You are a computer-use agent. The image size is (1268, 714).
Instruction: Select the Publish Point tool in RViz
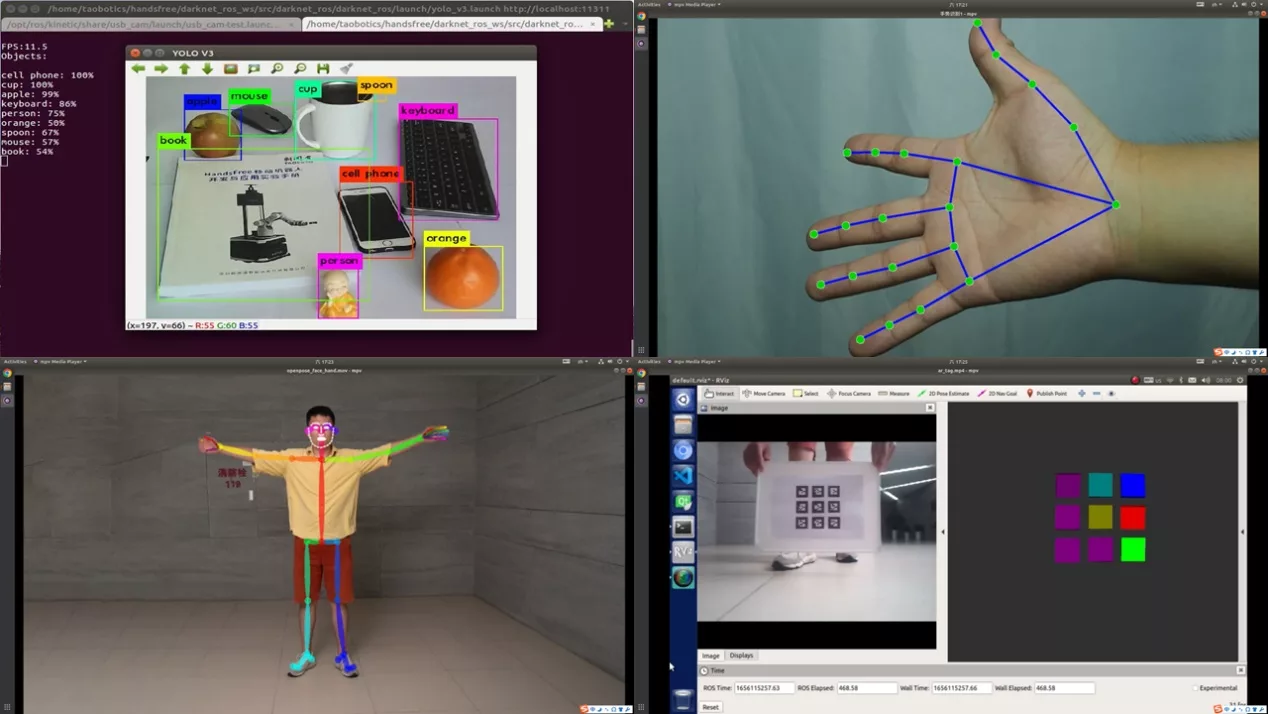tap(1046, 393)
